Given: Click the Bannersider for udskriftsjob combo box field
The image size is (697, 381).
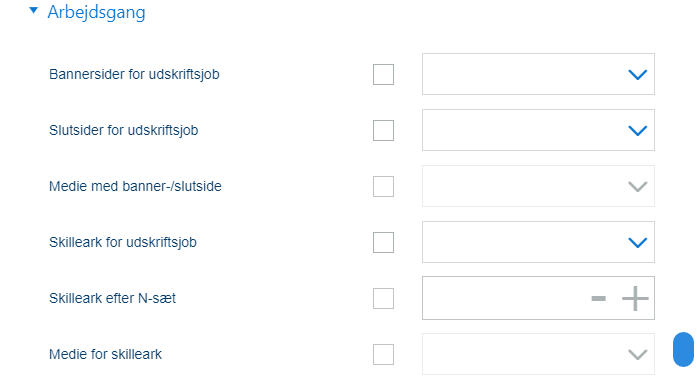Looking at the screenshot, I should 538,74.
